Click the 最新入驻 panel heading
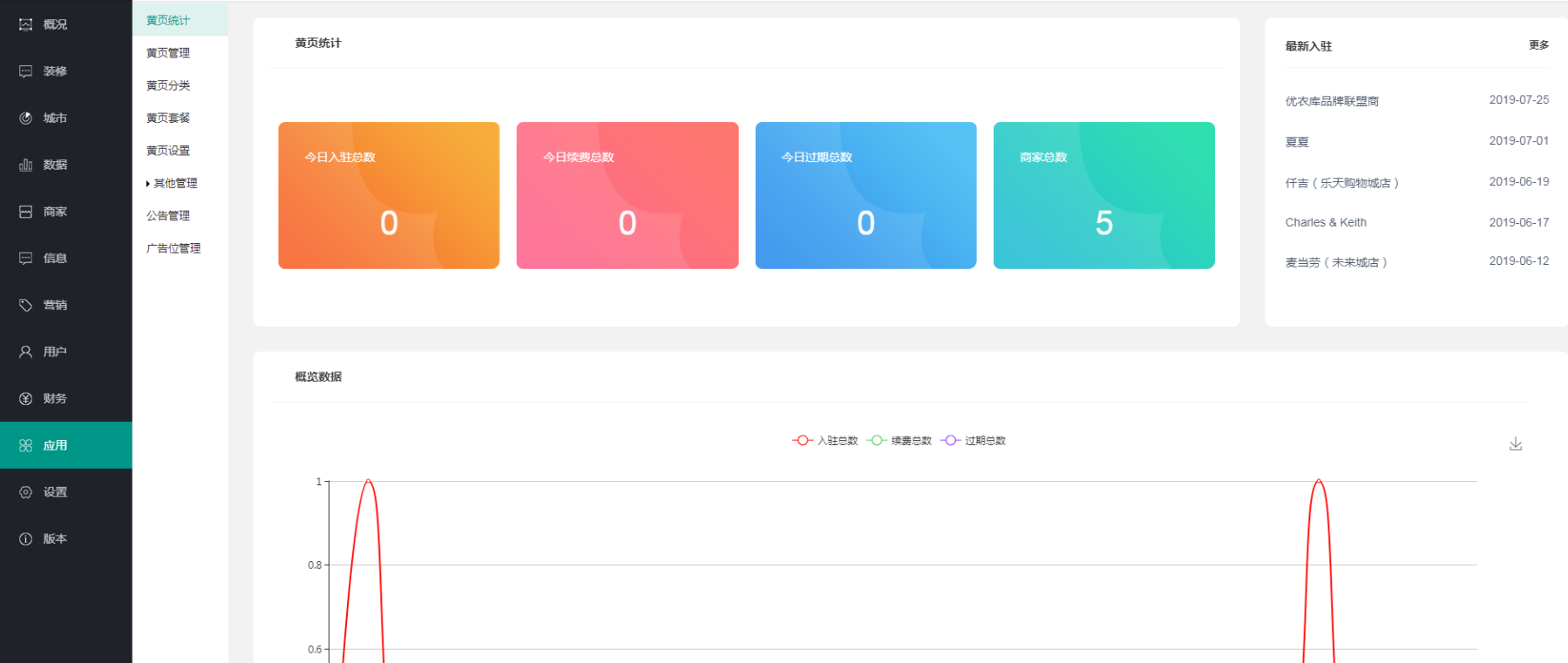 coord(1308,46)
